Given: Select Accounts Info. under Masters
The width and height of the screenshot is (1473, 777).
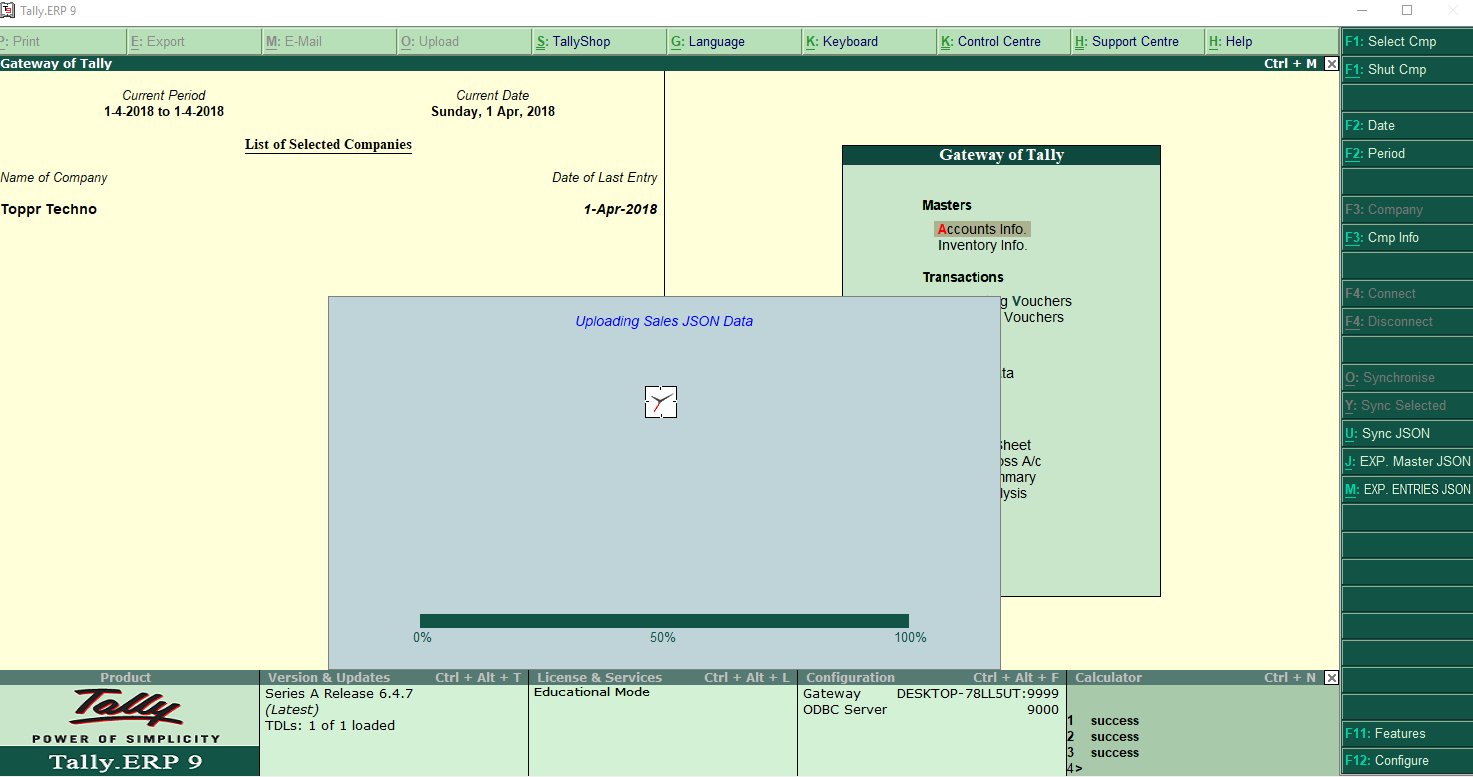Looking at the screenshot, I should (x=982, y=228).
